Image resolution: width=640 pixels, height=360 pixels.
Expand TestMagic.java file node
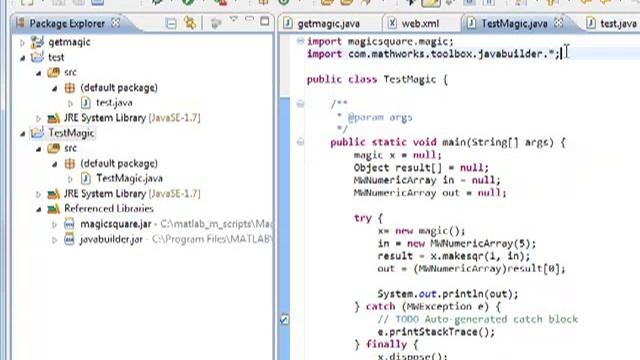[70, 179]
